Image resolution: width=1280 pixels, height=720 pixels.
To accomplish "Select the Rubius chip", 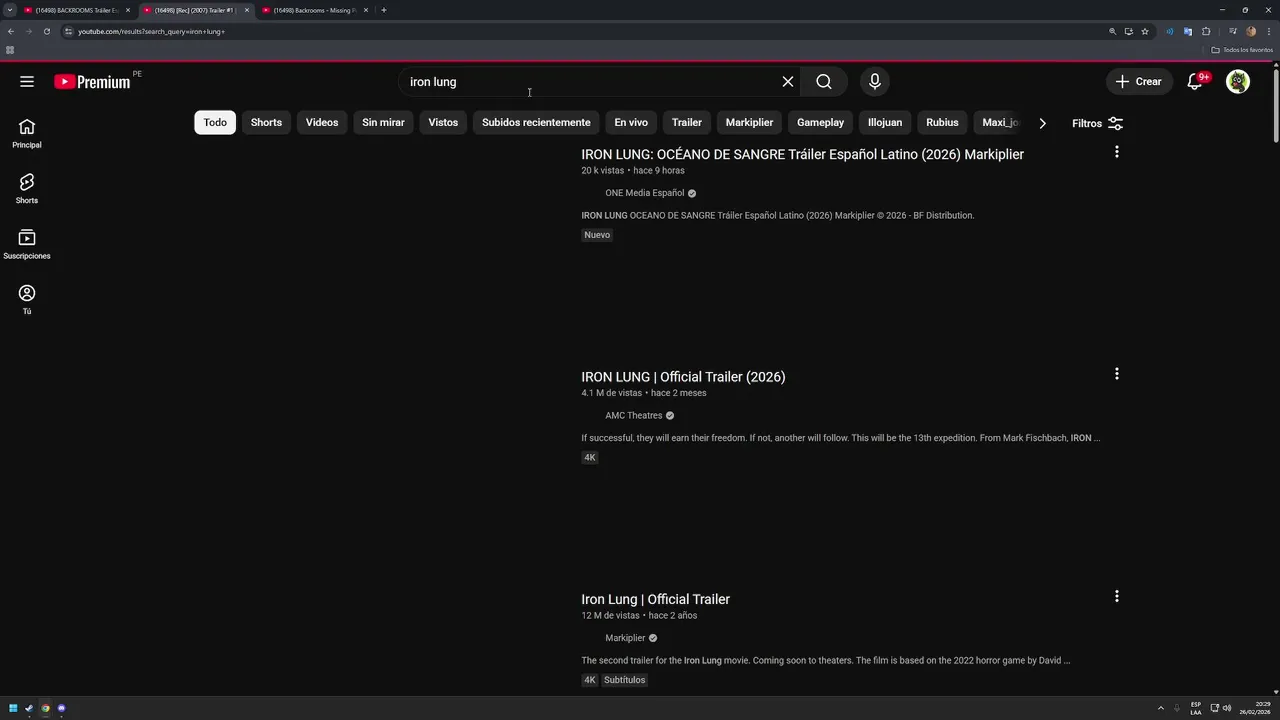I will point(942,122).
